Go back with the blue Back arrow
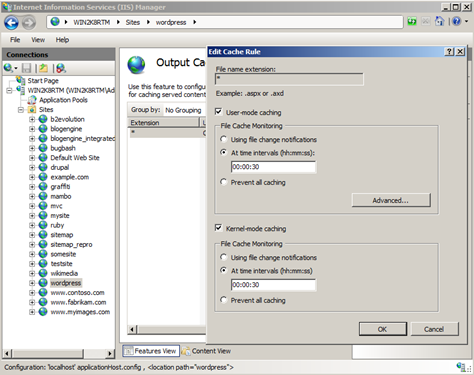Screen dimensions: 474x375 tap(11, 23)
